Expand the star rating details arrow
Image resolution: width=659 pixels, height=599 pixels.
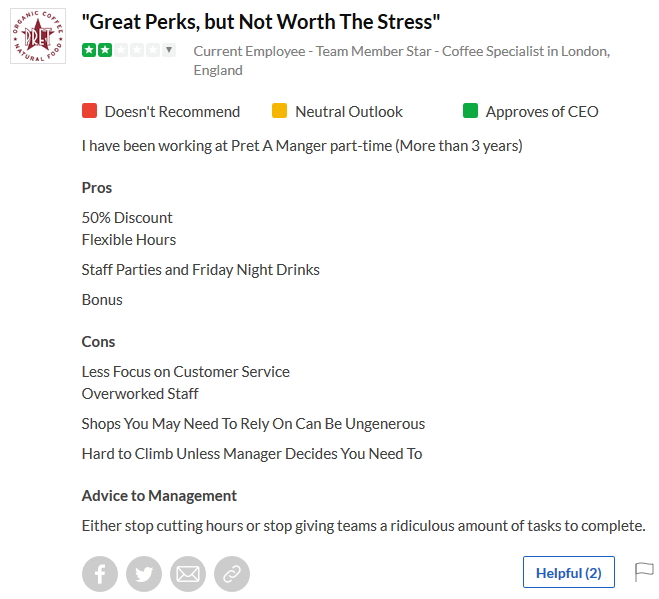point(169,50)
